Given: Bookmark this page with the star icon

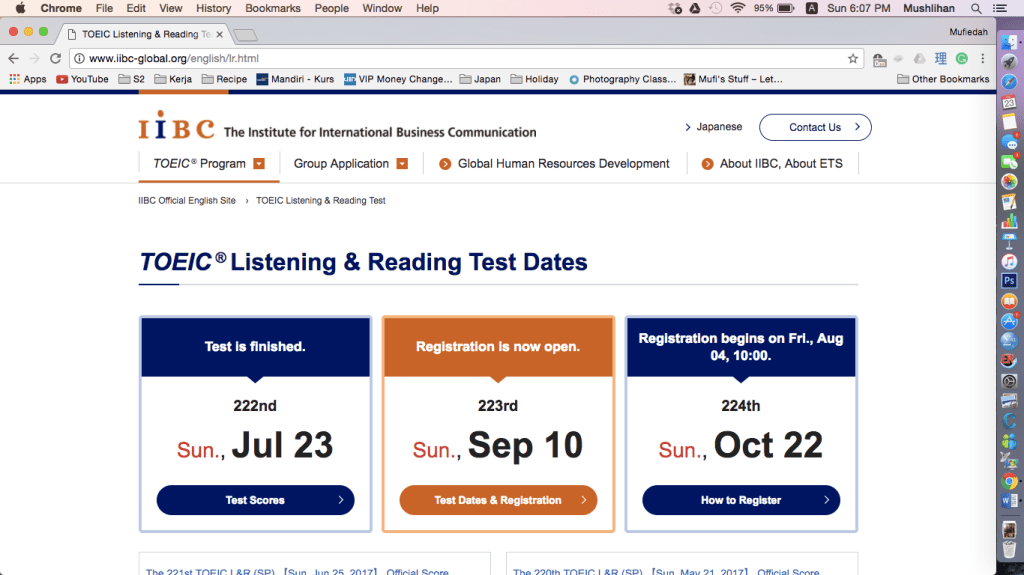Looking at the screenshot, I should click(x=853, y=58).
